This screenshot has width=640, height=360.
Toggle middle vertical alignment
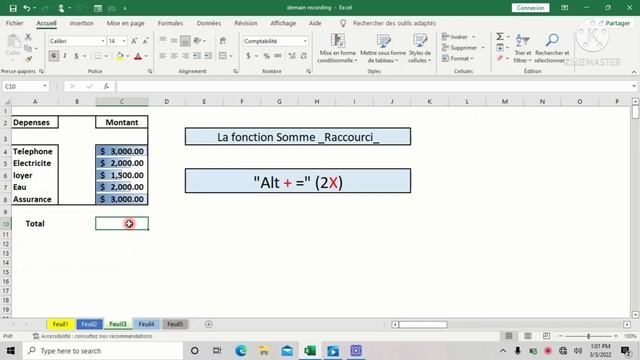174,41
